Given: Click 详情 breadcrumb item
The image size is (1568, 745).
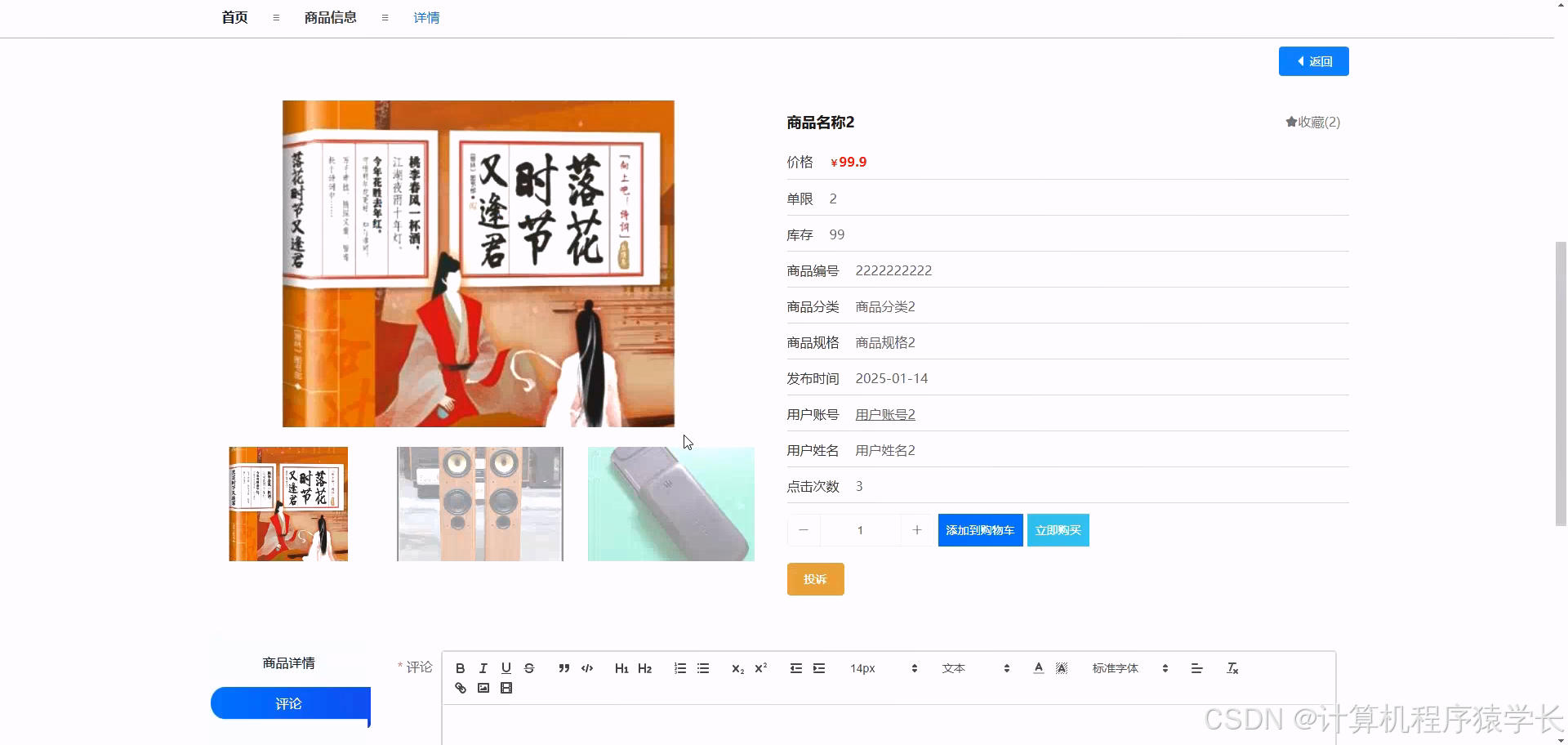Looking at the screenshot, I should 426,17.
